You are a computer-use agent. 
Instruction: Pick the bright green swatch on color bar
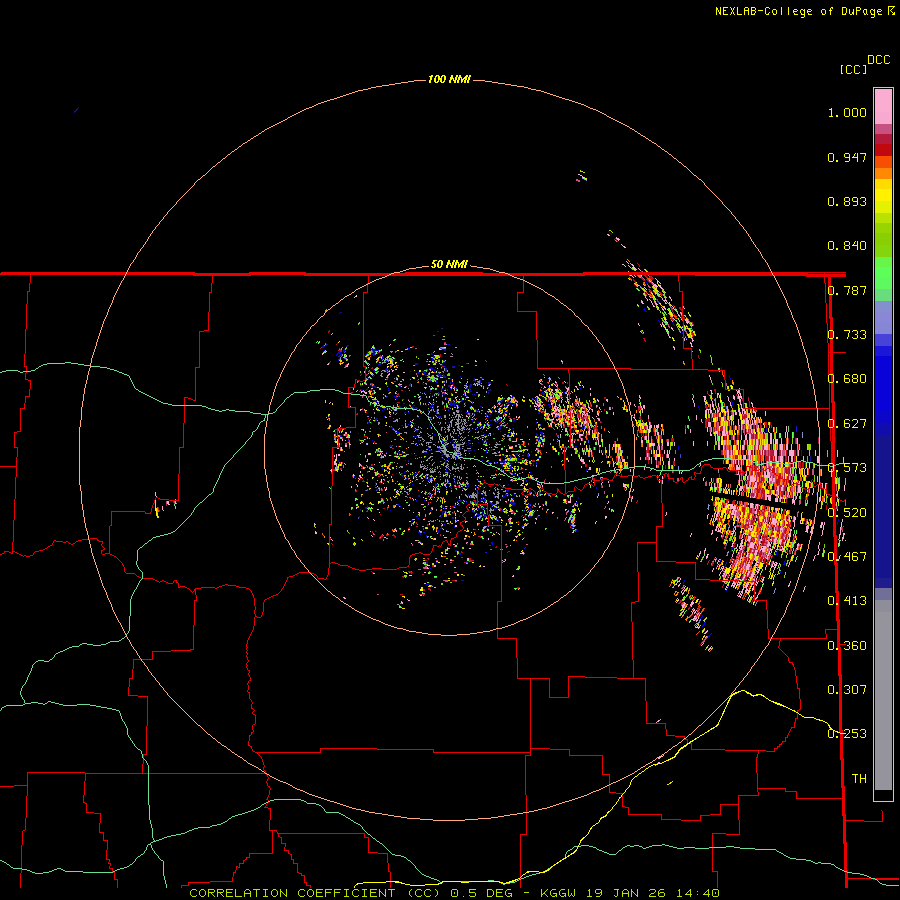click(883, 273)
